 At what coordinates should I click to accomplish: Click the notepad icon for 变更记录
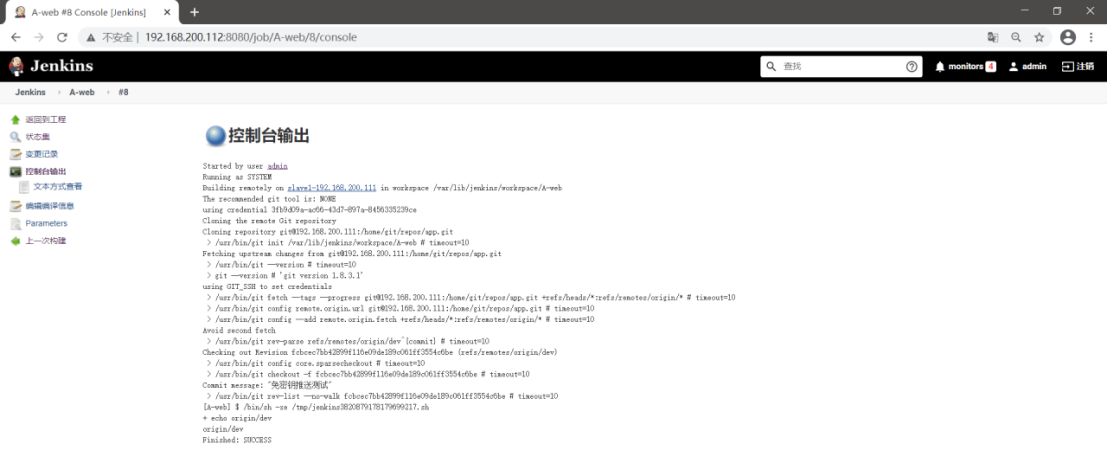coord(16,154)
